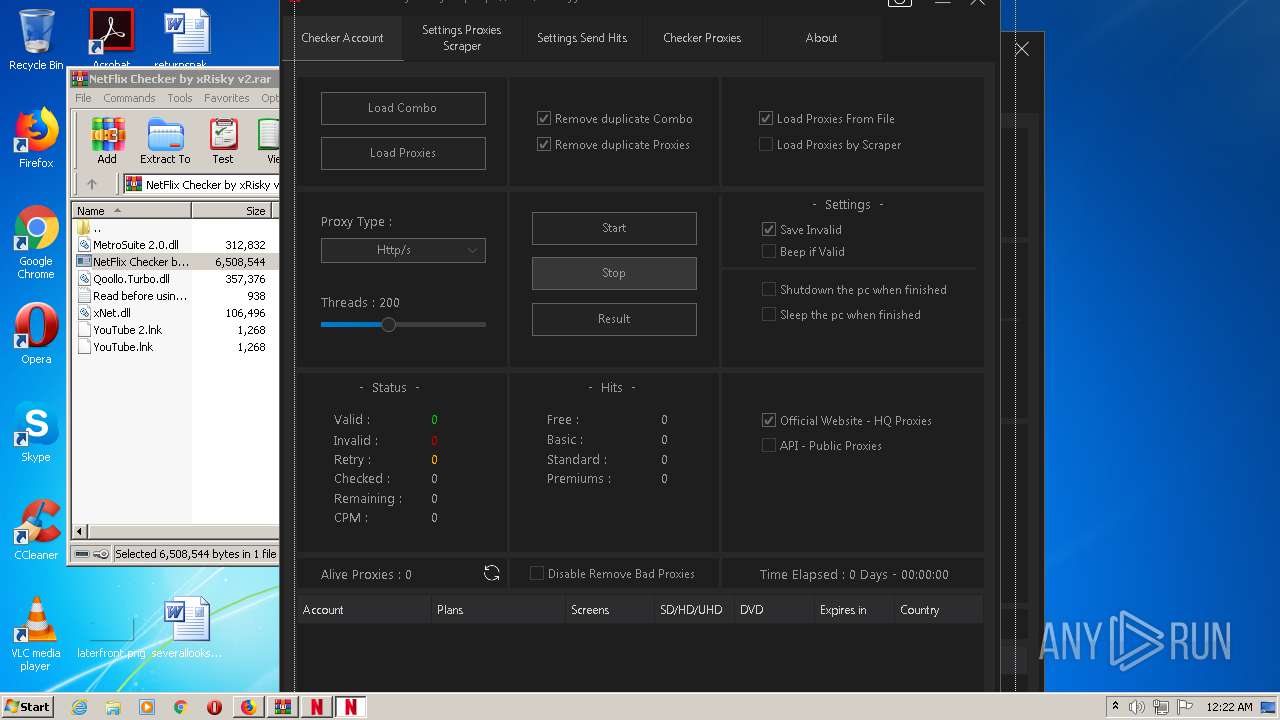This screenshot has height=720, width=1280.
Task: Click the Load Proxies button
Action: coord(403,153)
